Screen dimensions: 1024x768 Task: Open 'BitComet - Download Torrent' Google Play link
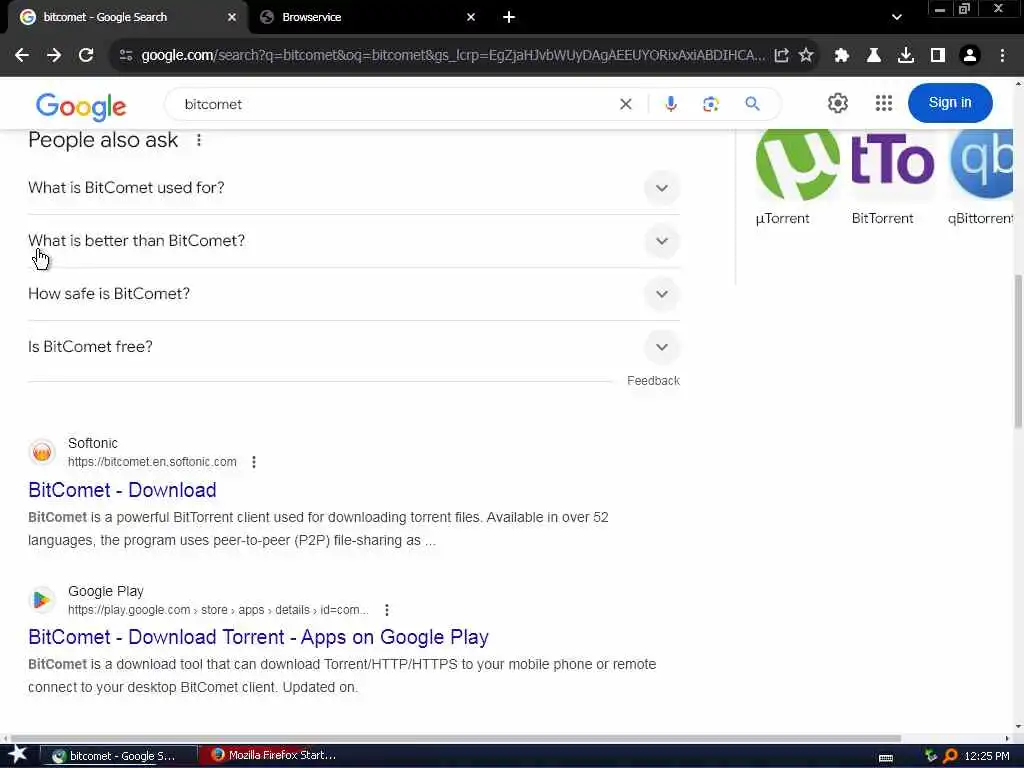pos(259,637)
